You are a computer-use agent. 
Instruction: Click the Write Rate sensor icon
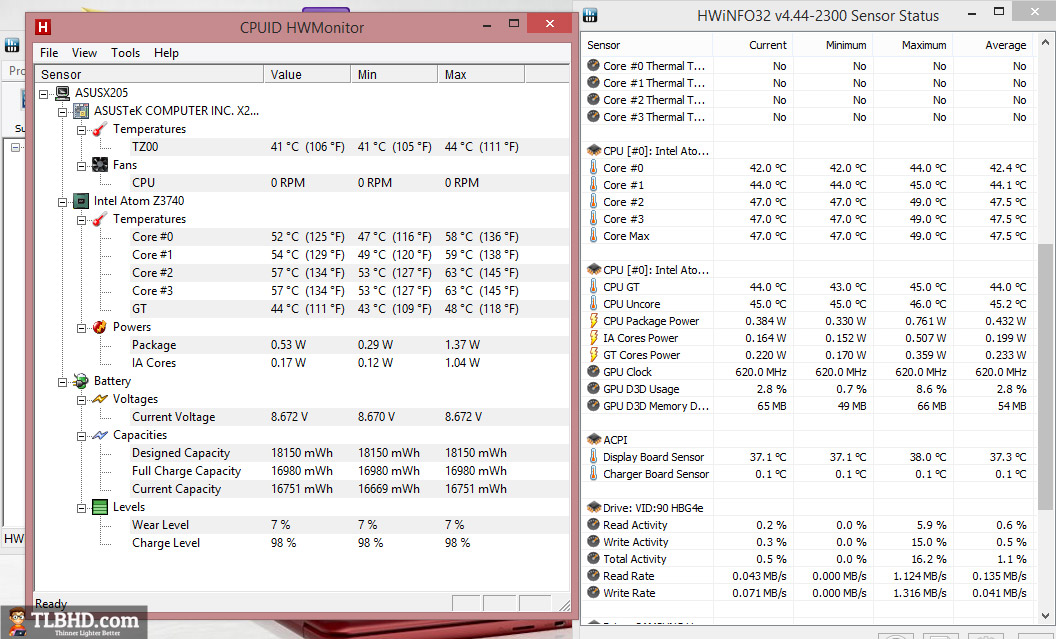coord(593,592)
